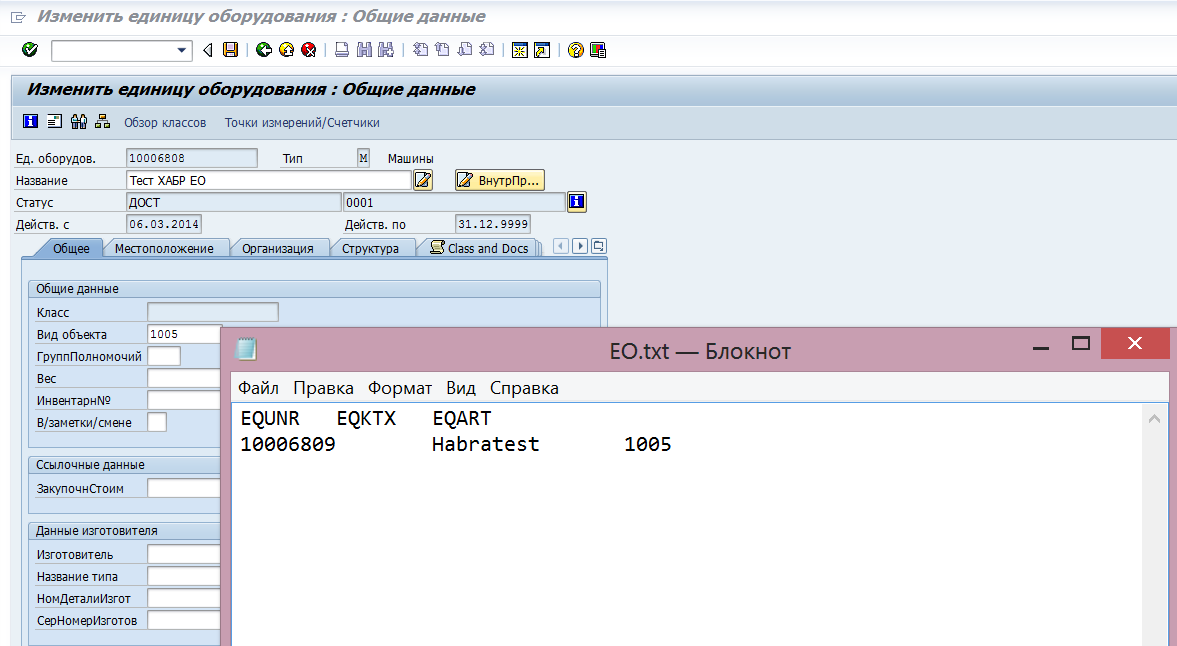Open the Вид menu in Notepad

[x=461, y=388]
